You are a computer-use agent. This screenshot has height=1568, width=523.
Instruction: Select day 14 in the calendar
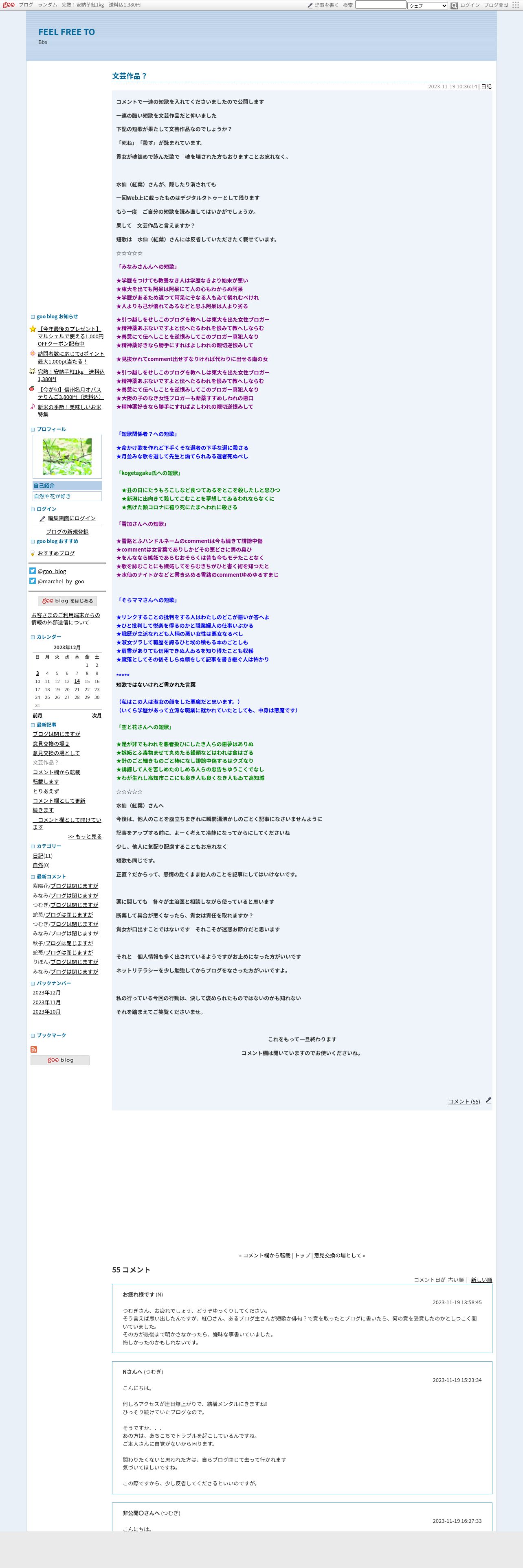pyautogui.click(x=77, y=681)
